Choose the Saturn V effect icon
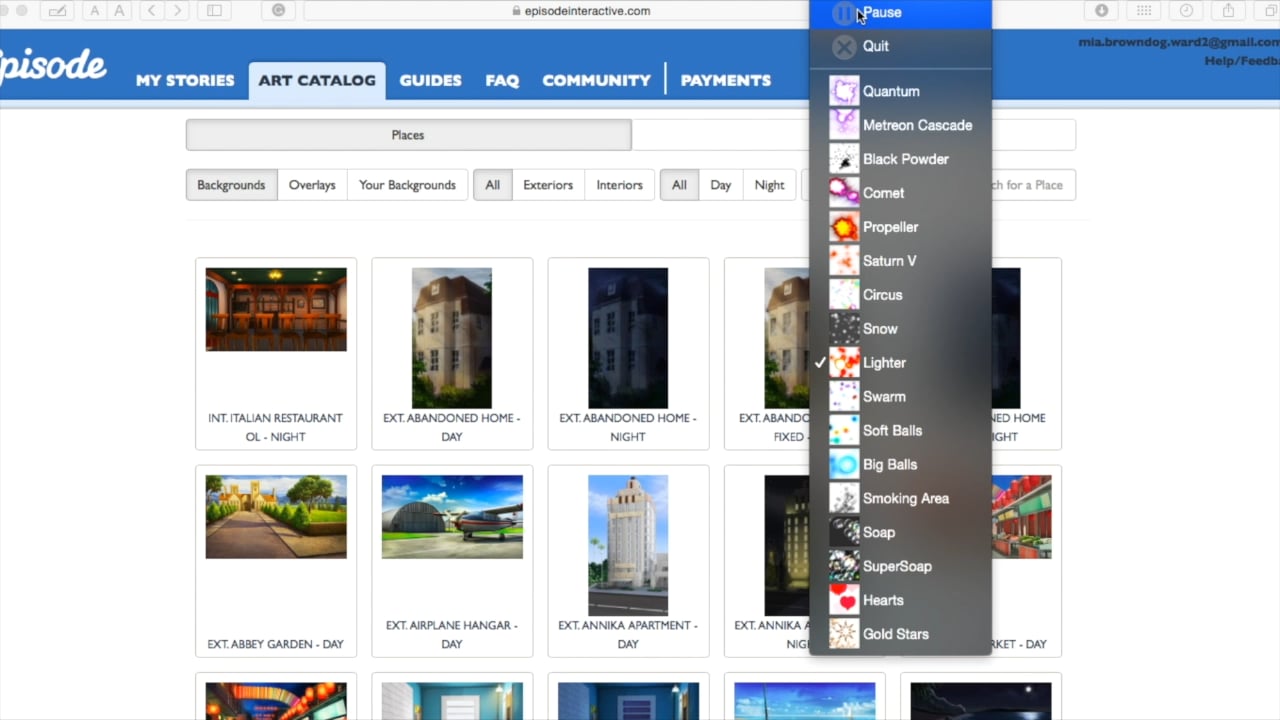1280x720 pixels. pyautogui.click(x=844, y=261)
